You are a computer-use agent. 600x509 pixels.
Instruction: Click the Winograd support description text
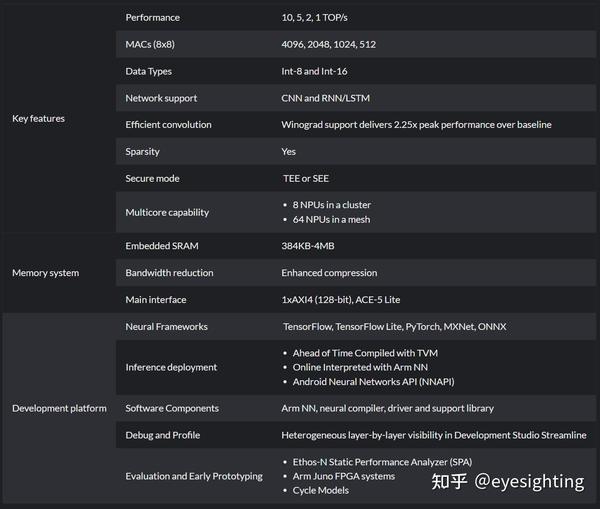point(416,125)
